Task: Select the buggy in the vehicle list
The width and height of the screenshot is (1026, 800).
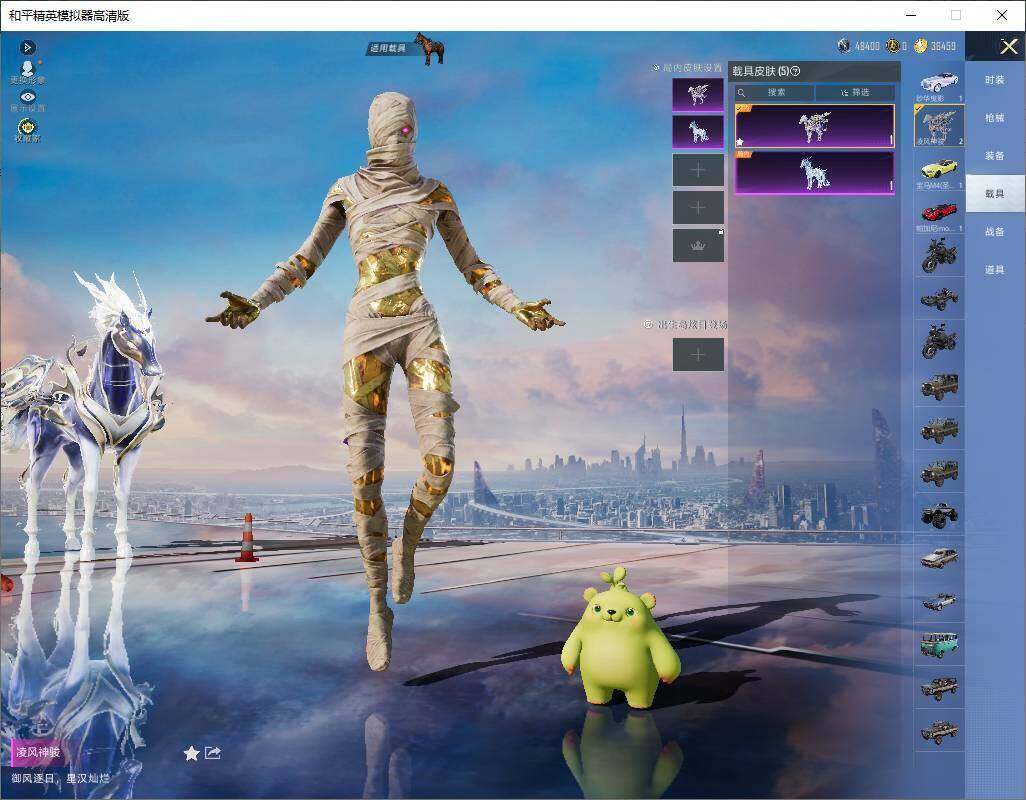Action: pos(939,299)
